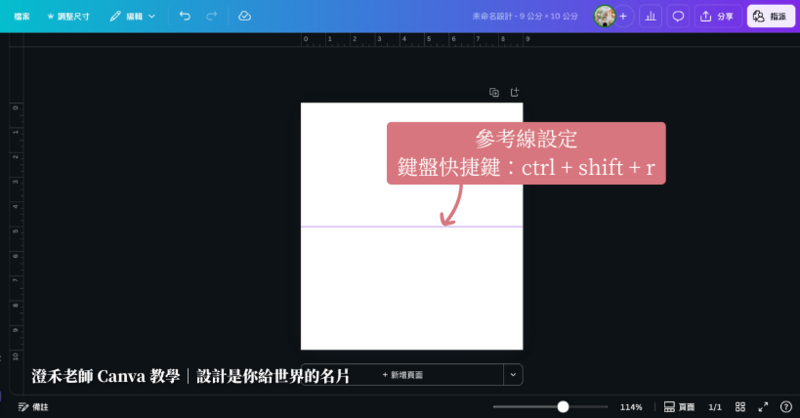The height and width of the screenshot is (418, 800).
Task: Open the grid view icon
Action: pyautogui.click(x=739, y=407)
